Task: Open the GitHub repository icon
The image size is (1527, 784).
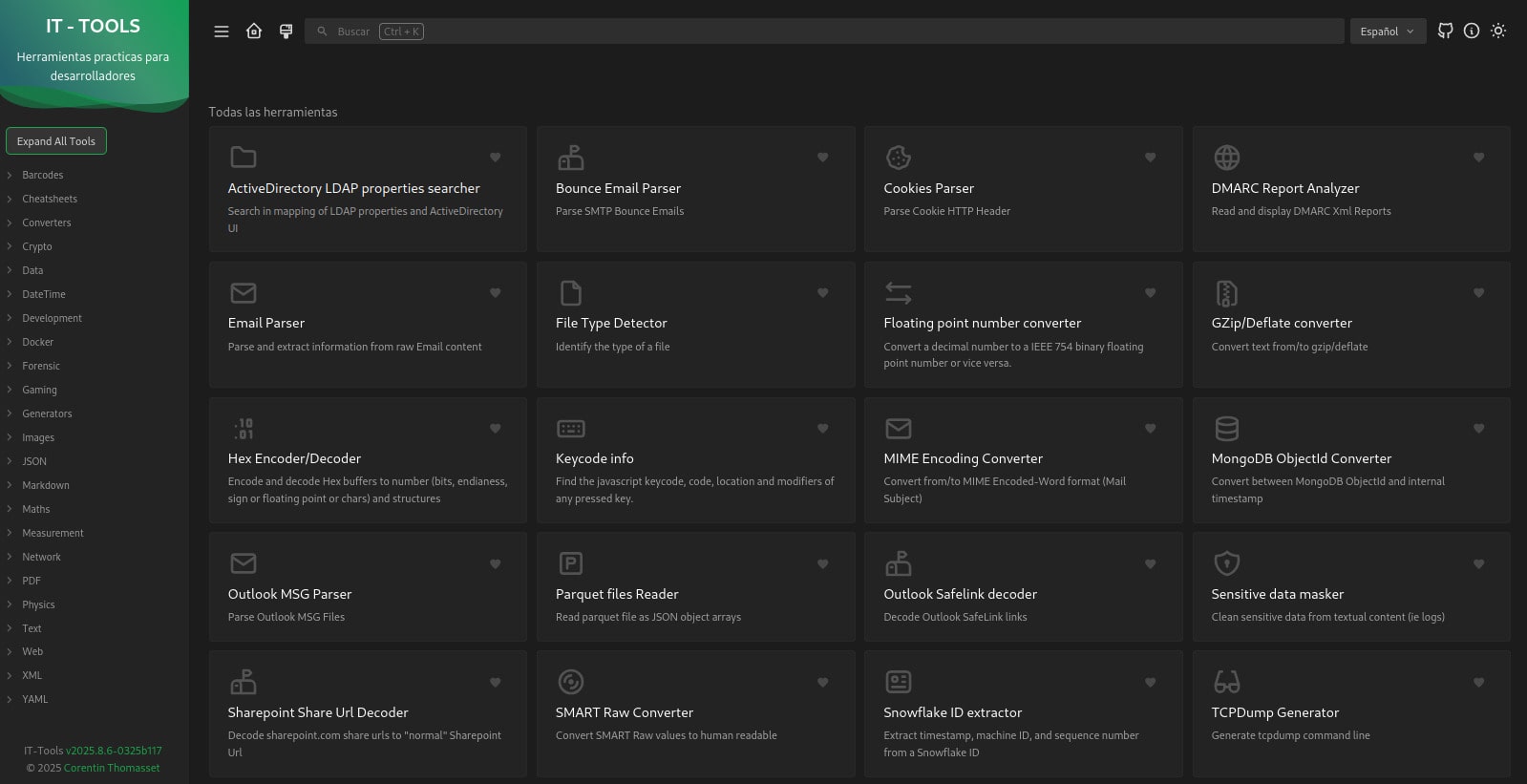Action: pyautogui.click(x=1445, y=32)
